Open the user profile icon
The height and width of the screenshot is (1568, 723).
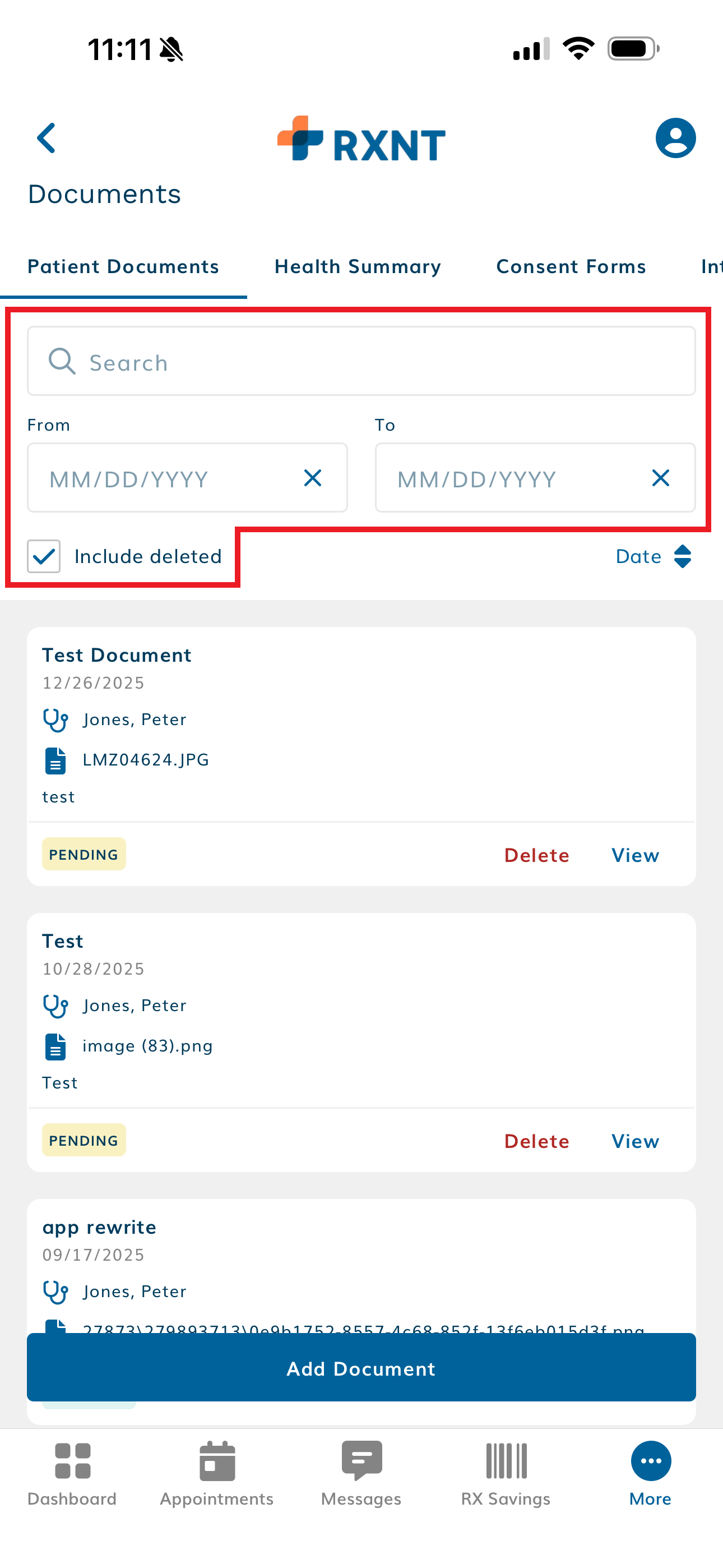click(x=675, y=138)
